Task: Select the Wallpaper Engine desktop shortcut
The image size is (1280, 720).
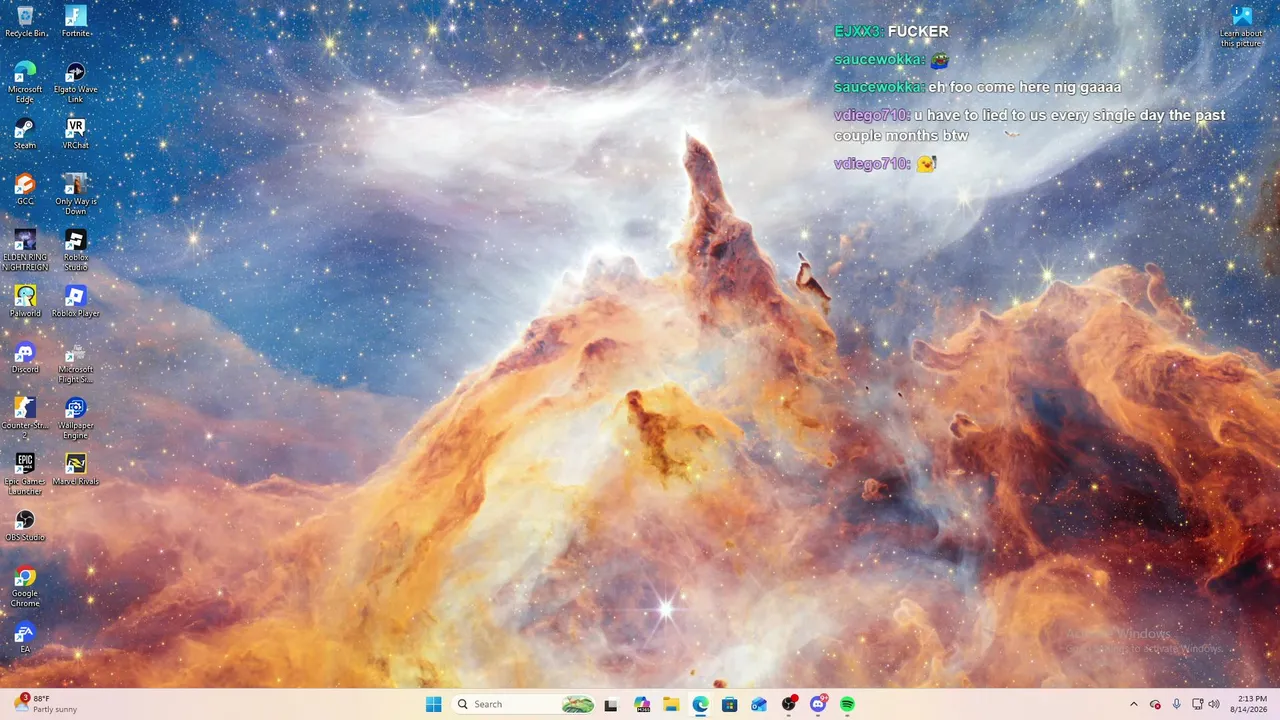Action: 76,418
